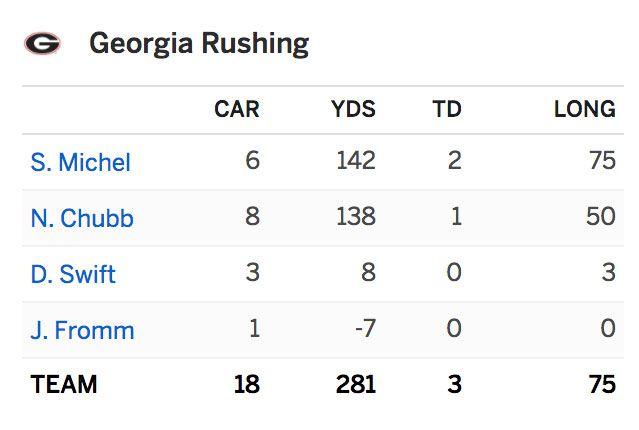
Task: Open J. Fromm player link
Action: point(82,330)
